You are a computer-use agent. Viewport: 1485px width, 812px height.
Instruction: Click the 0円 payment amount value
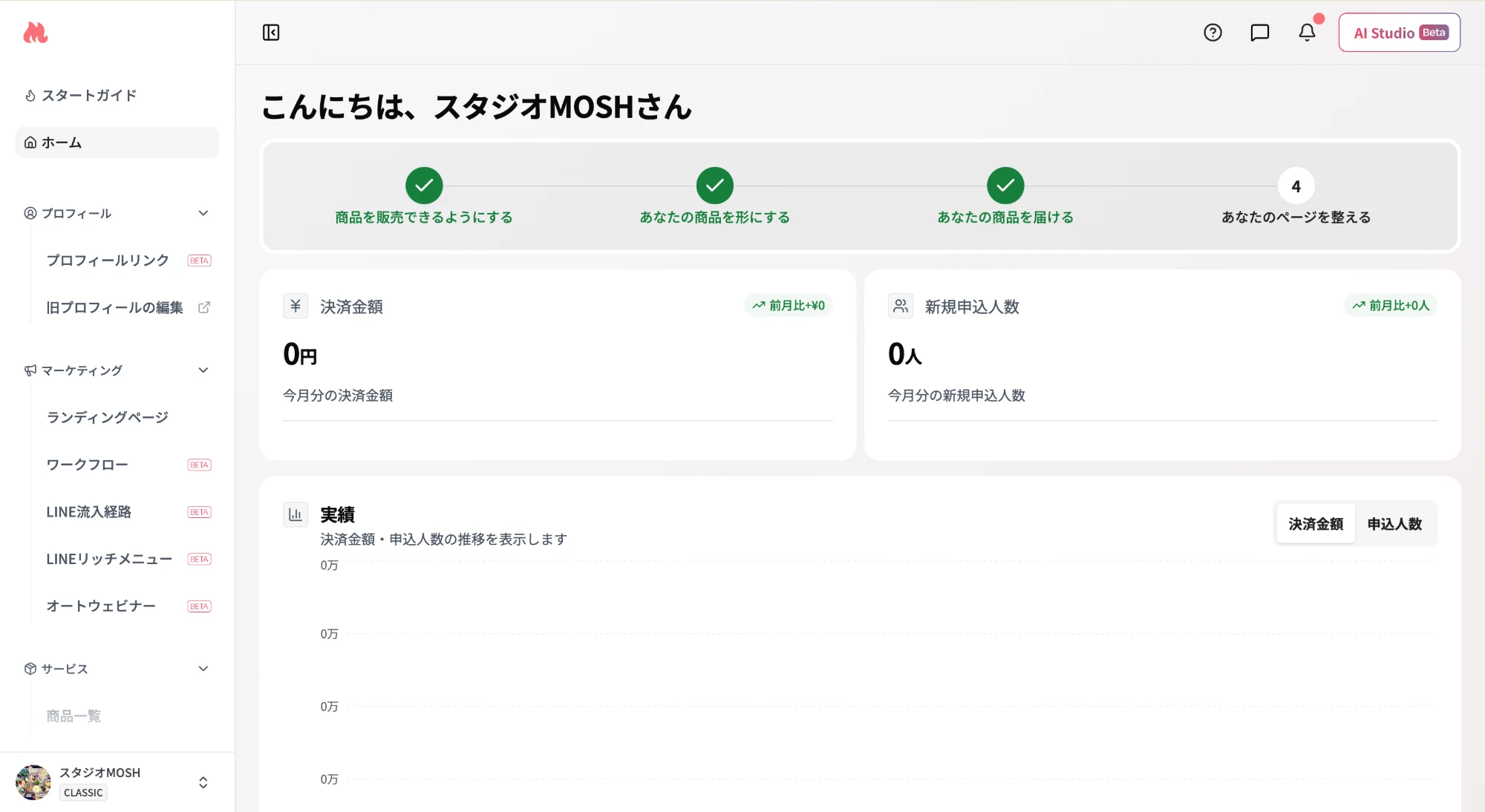[300, 354]
